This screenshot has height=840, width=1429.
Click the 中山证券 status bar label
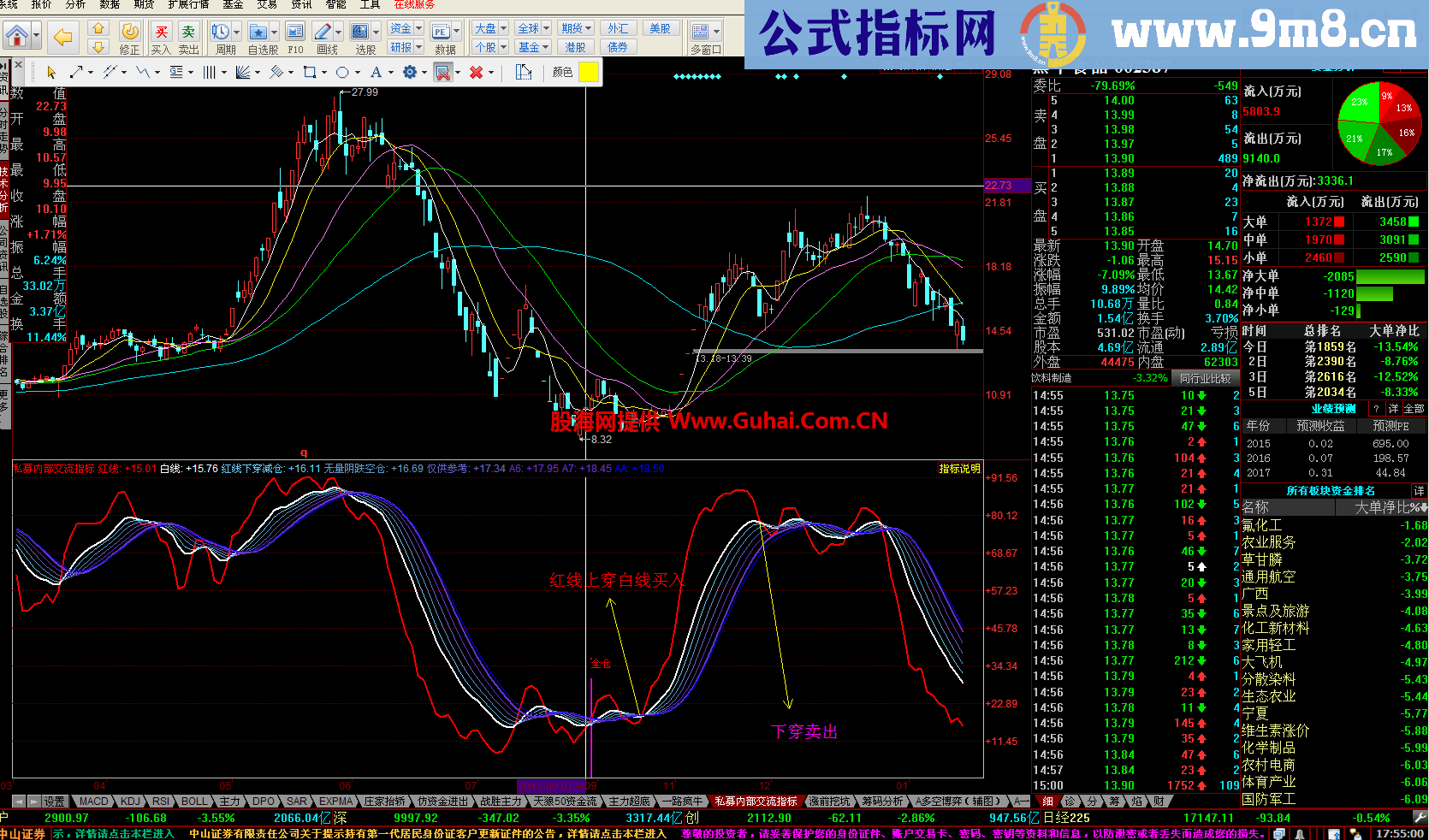(23, 833)
